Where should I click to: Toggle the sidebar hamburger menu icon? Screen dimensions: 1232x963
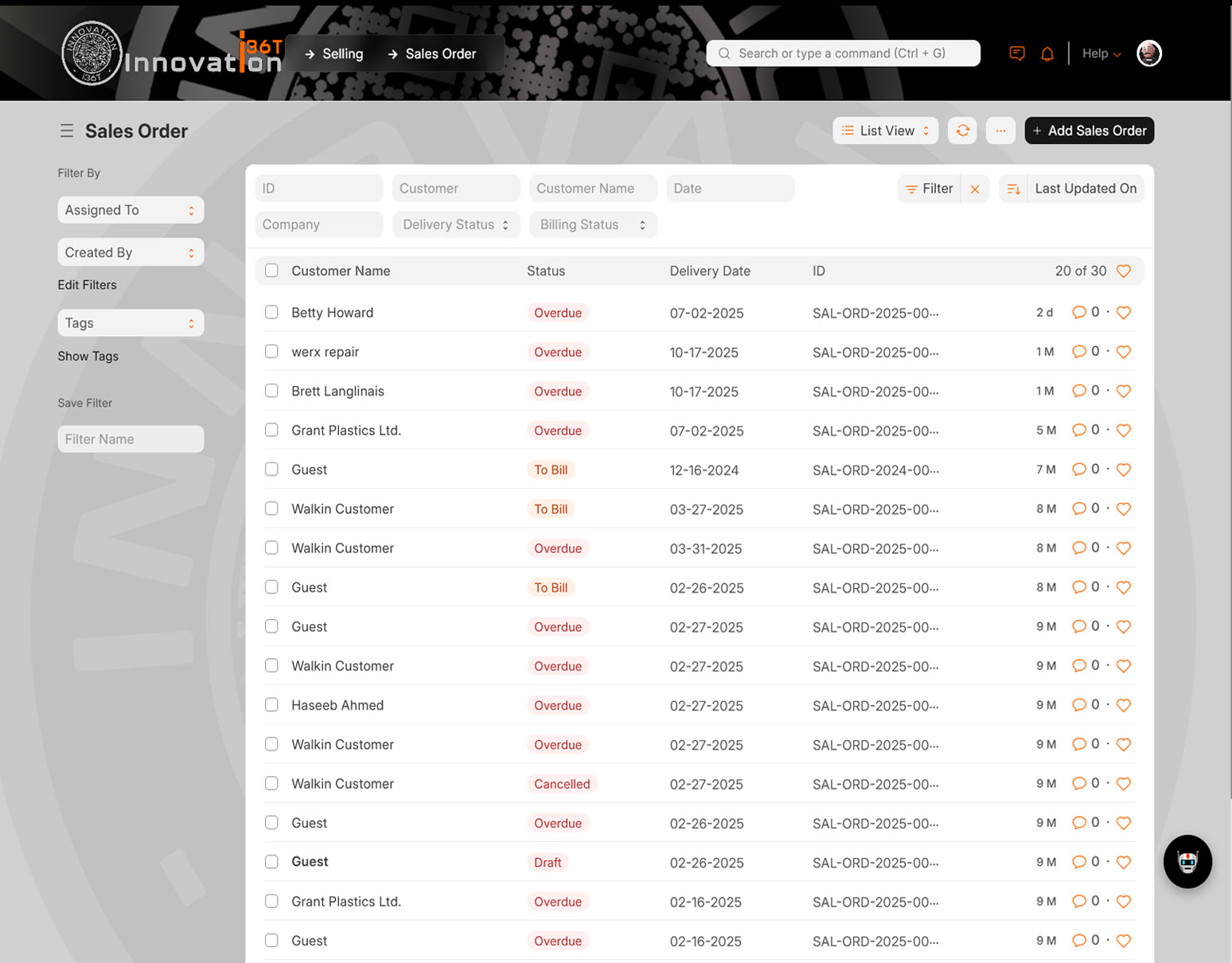67,131
